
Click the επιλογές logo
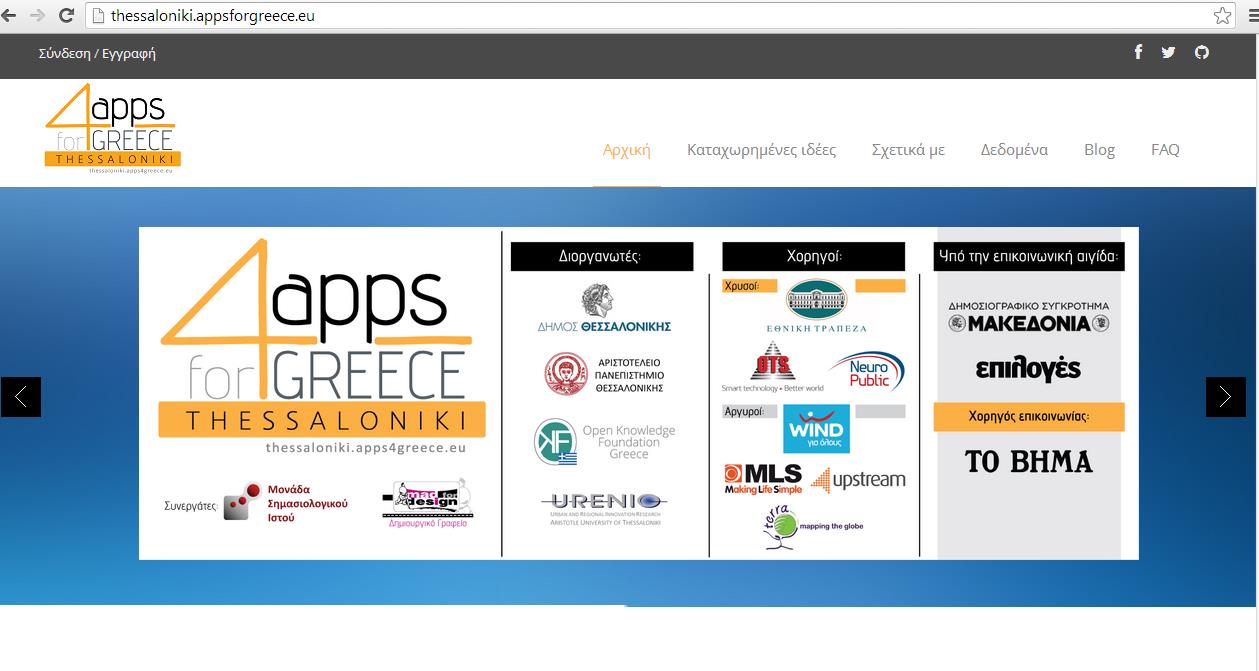point(1028,369)
